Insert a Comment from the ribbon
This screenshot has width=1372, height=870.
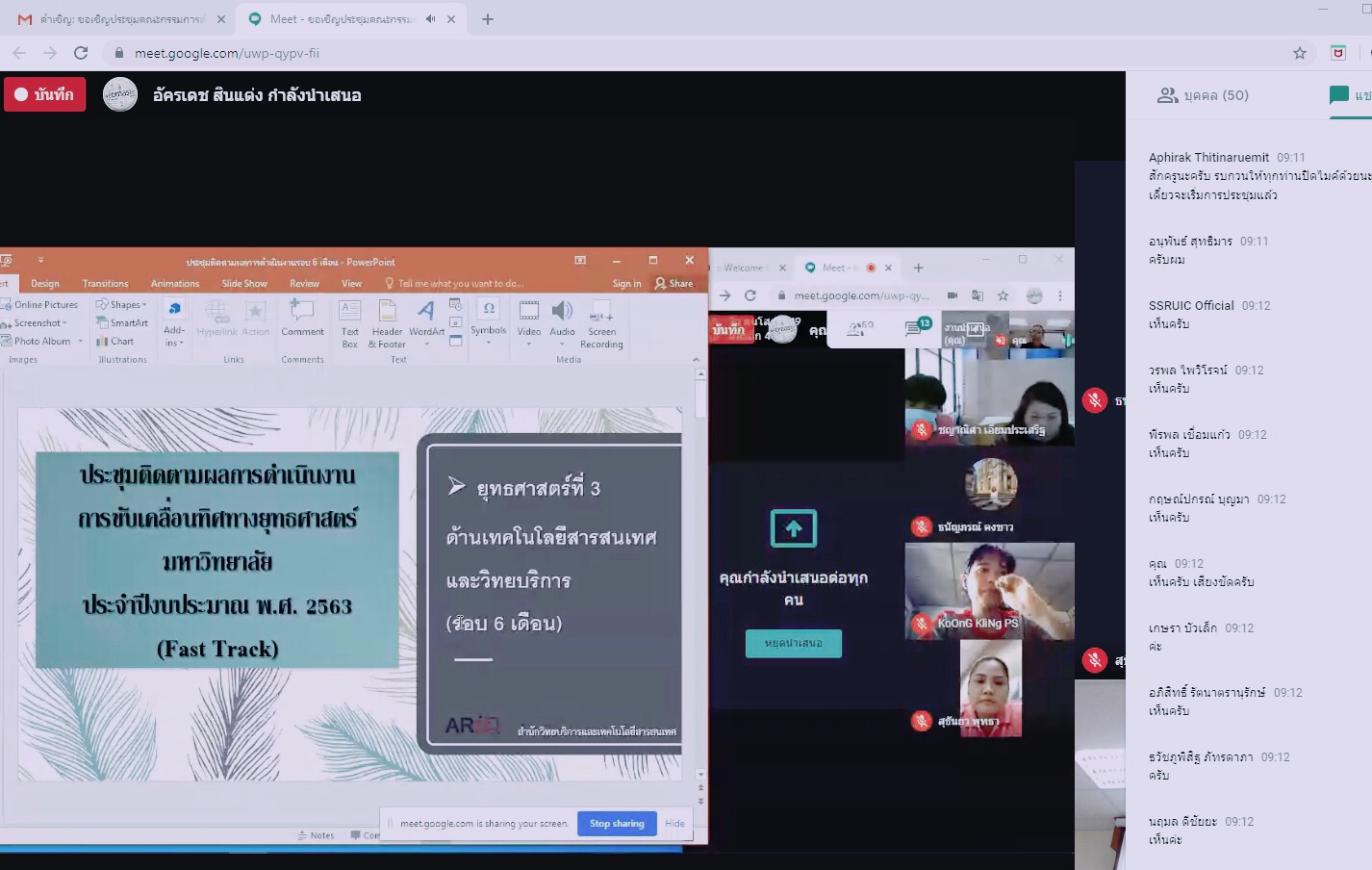pos(302,319)
